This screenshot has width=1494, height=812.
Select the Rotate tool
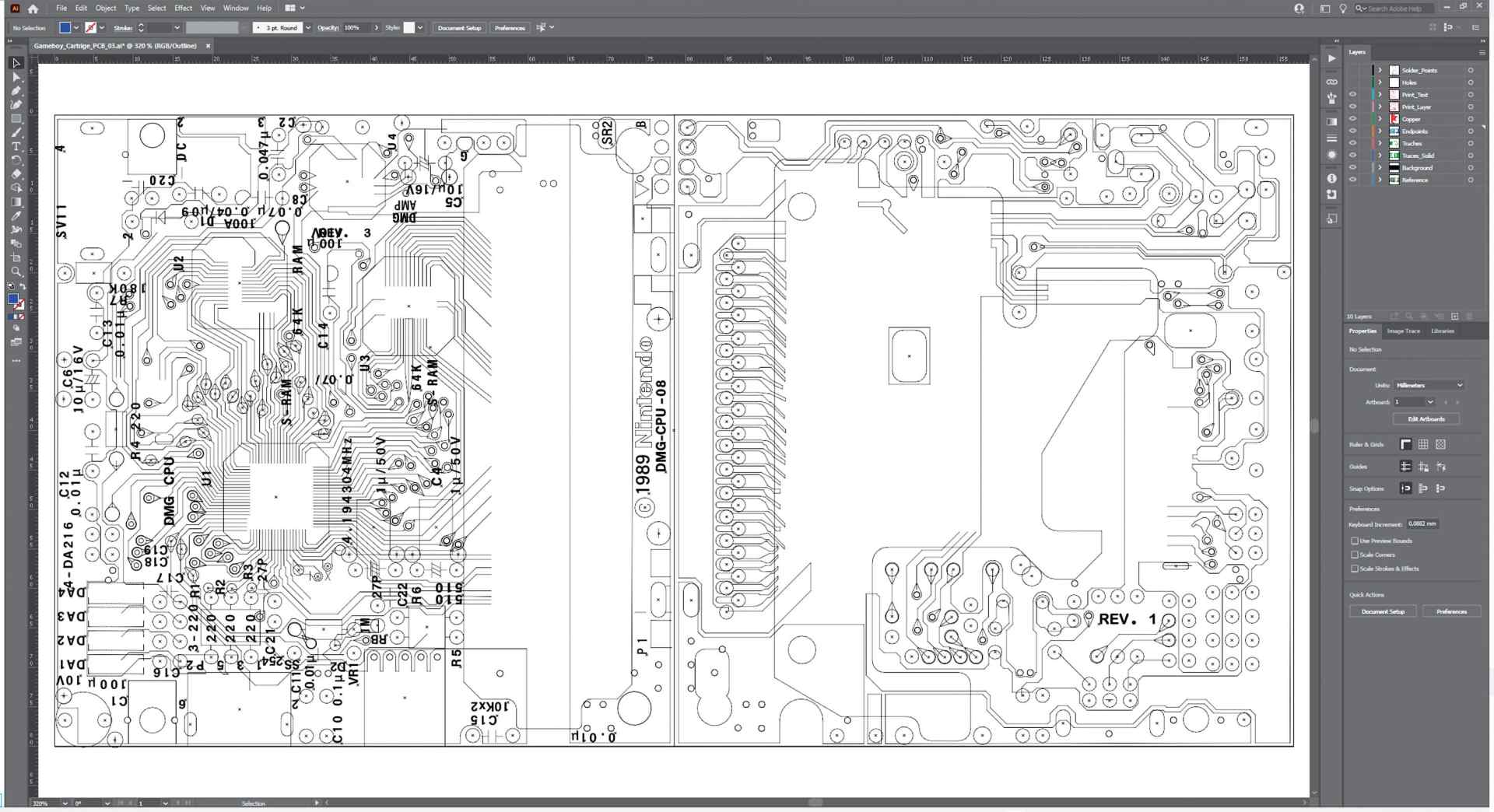pyautogui.click(x=16, y=159)
